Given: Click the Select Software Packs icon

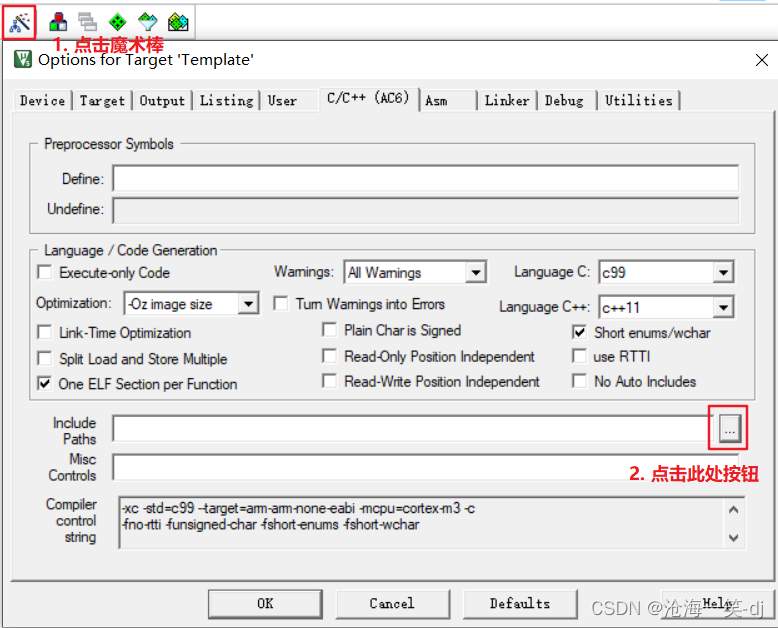Looking at the screenshot, I should click(148, 22).
